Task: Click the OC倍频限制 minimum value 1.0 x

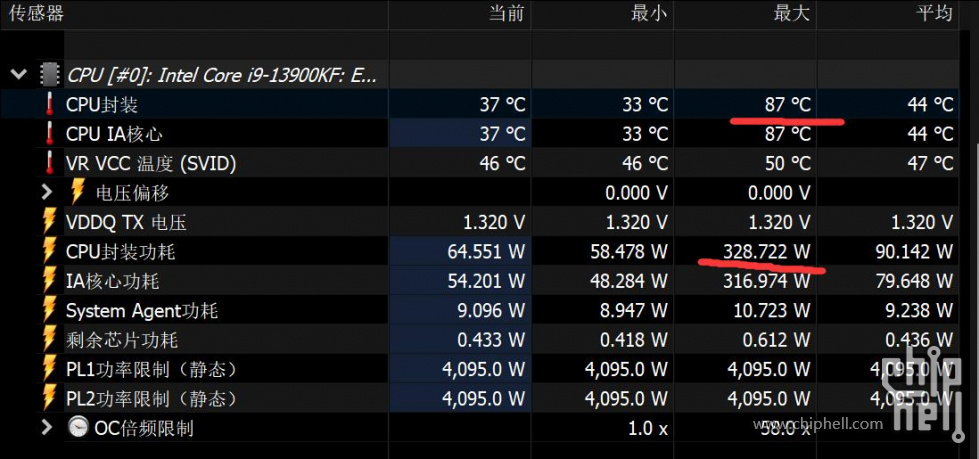Action: click(x=647, y=428)
